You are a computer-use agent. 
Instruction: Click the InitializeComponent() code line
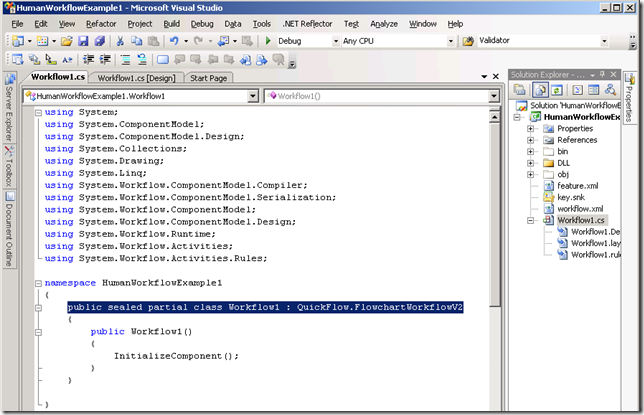[176, 356]
